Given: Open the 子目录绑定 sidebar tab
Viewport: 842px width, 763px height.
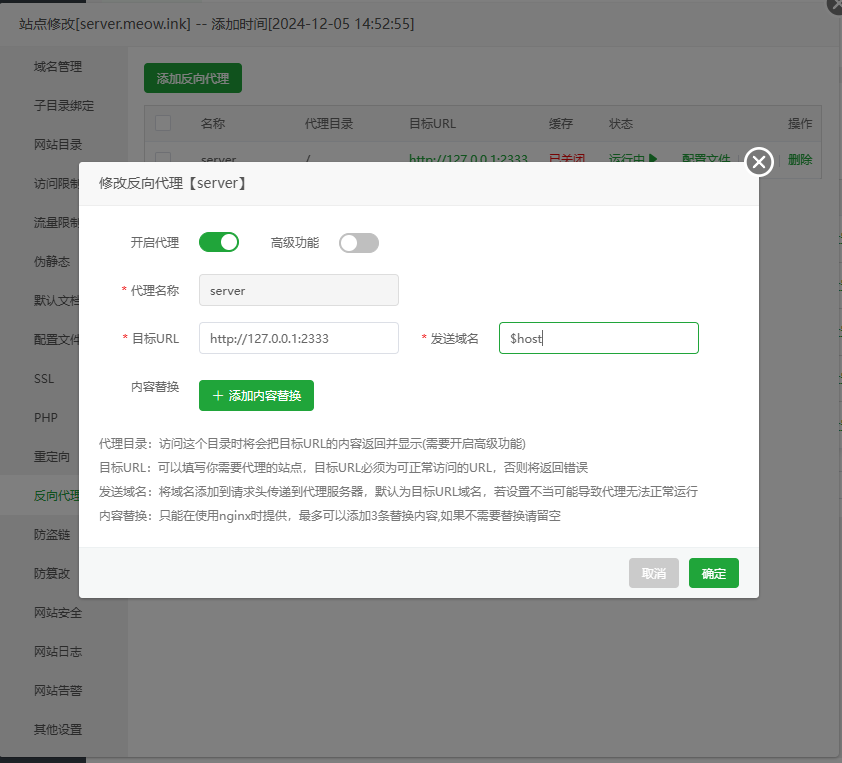Looking at the screenshot, I should [64, 105].
